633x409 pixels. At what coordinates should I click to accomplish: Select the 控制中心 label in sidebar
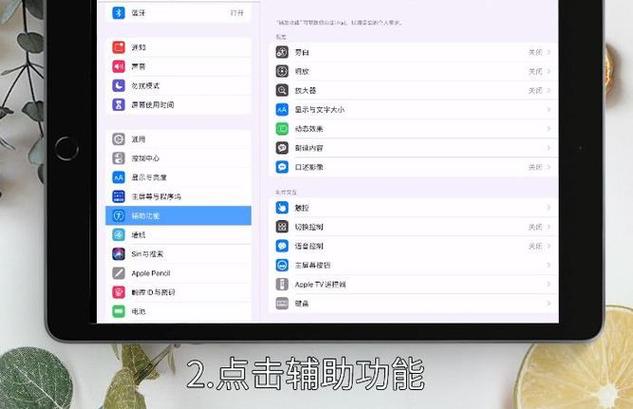point(145,158)
